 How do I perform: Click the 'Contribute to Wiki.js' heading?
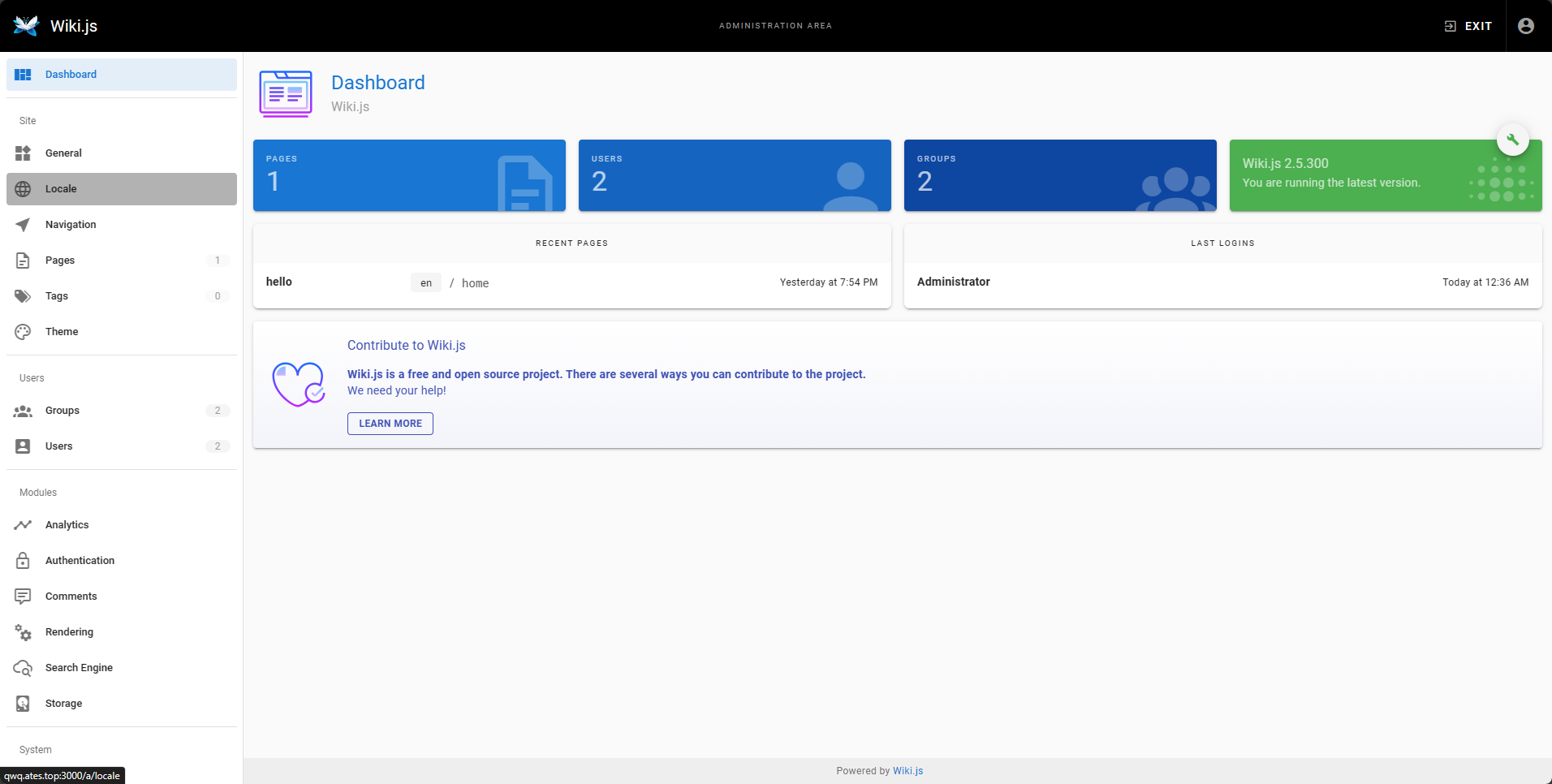tap(407, 346)
